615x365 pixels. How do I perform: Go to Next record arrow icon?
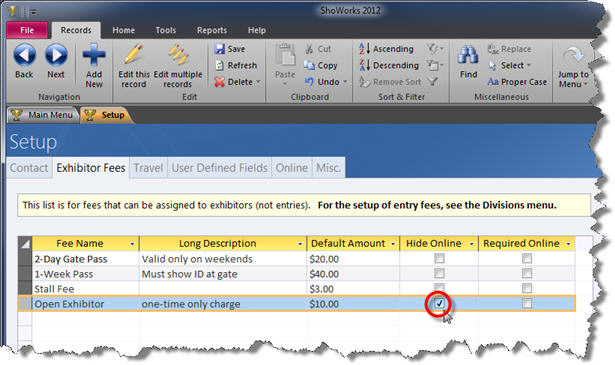(x=56, y=55)
